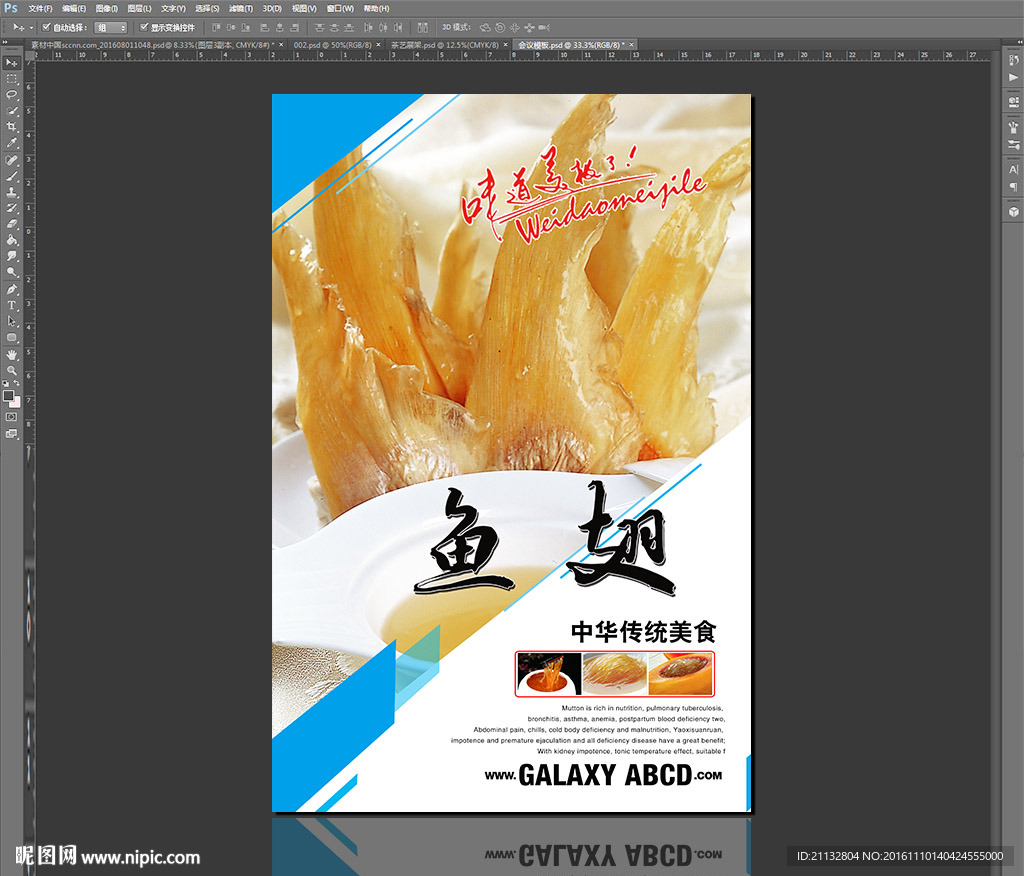The image size is (1024, 876).
Task: Open the 文字(Y) menu
Action: 173,8
